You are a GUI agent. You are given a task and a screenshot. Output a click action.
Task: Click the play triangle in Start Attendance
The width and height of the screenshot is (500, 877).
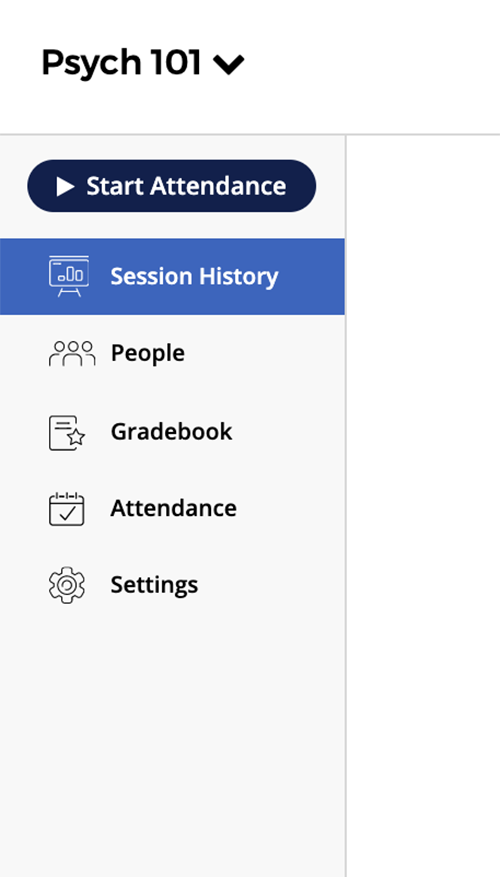click(x=65, y=186)
